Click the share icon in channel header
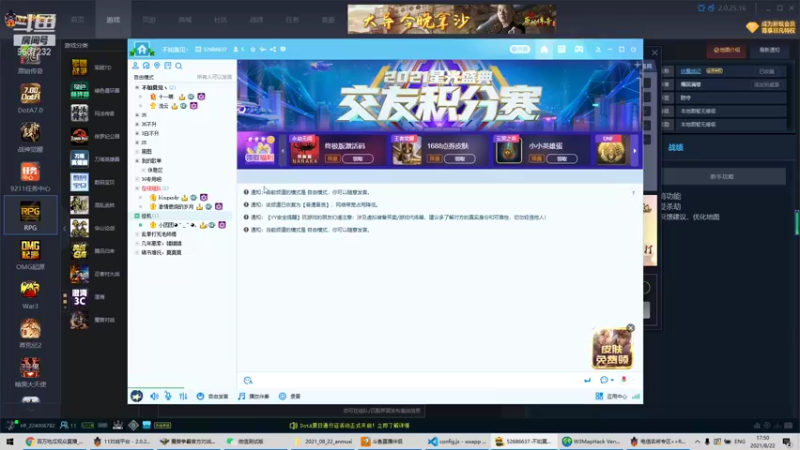The height and width of the screenshot is (450, 800). point(273,49)
